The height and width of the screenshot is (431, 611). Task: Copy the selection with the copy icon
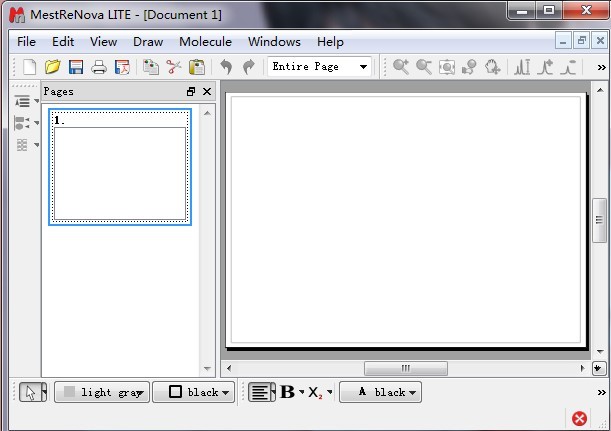point(151,67)
